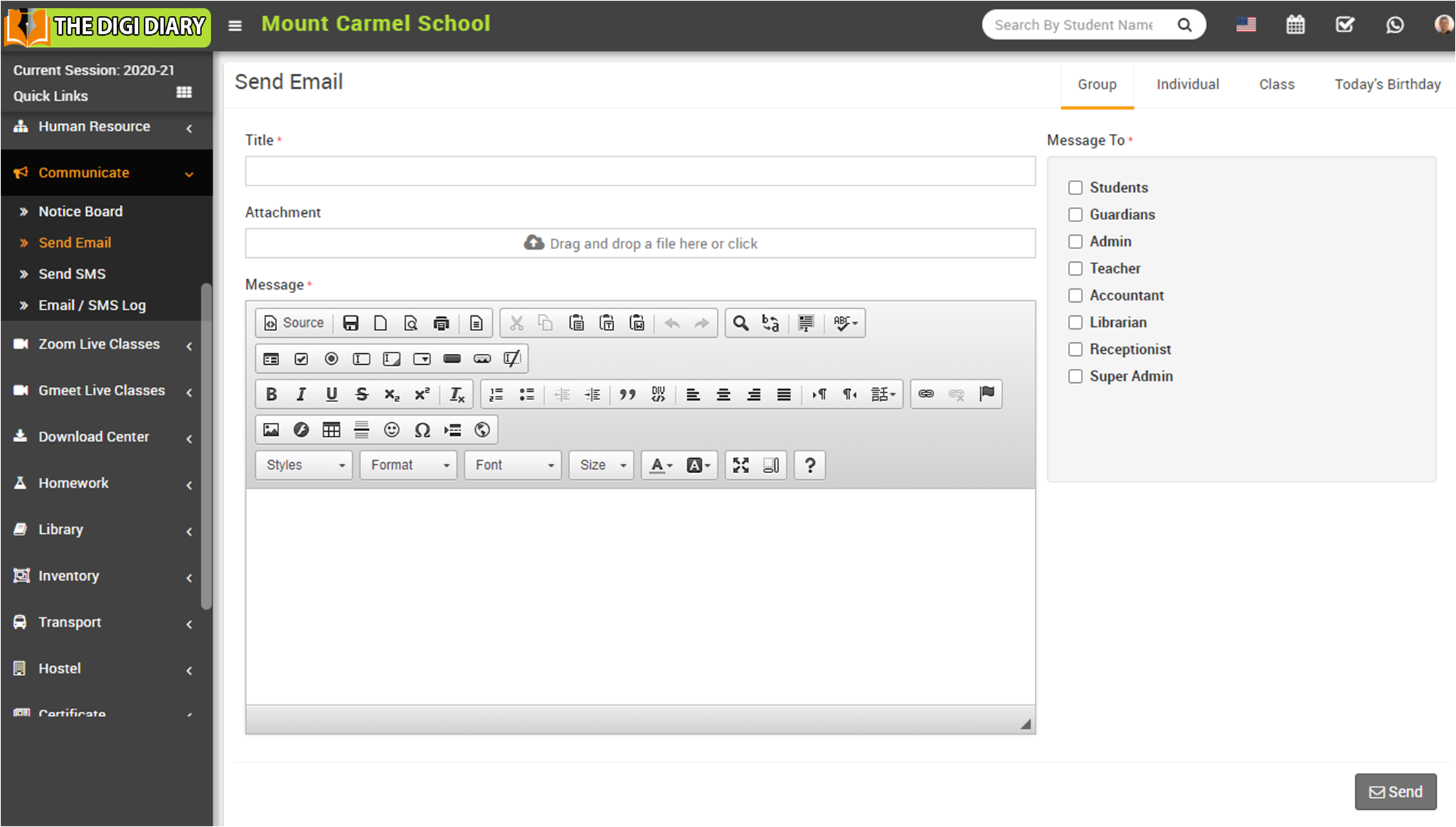Click the Bold formatting icon
1456x827 pixels.
click(x=271, y=394)
